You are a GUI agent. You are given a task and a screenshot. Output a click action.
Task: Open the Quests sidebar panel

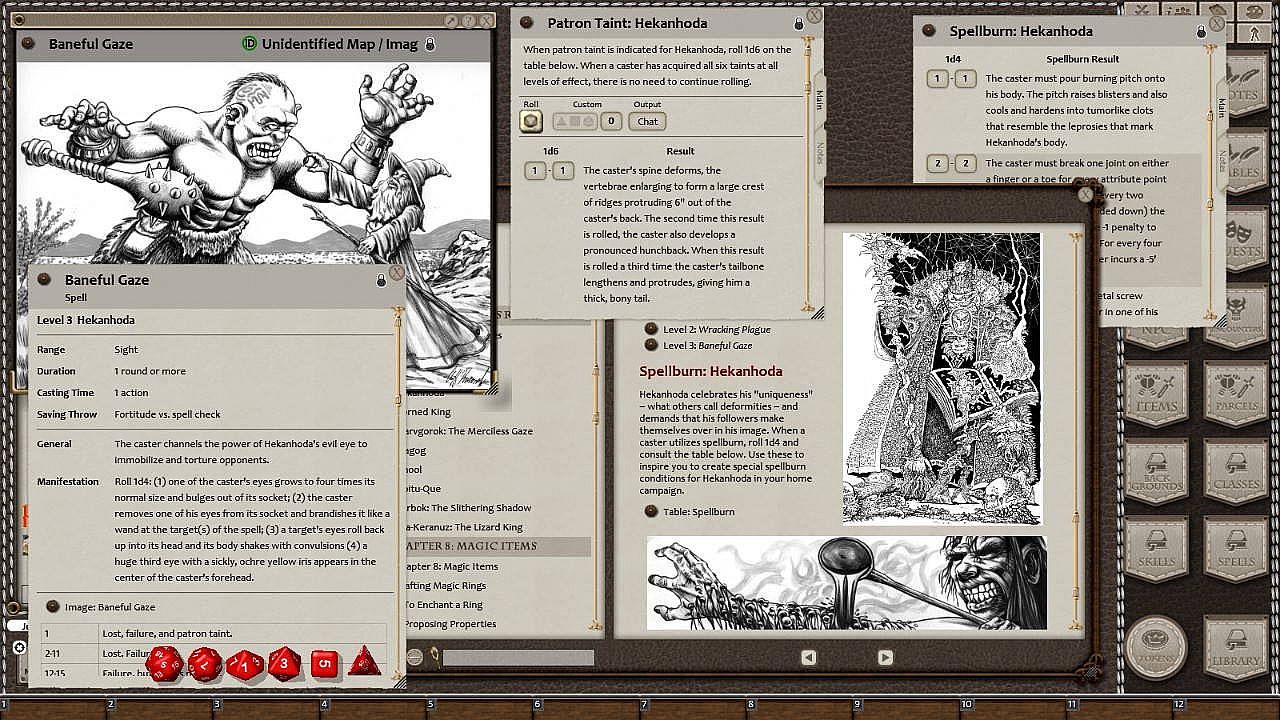point(1246,238)
